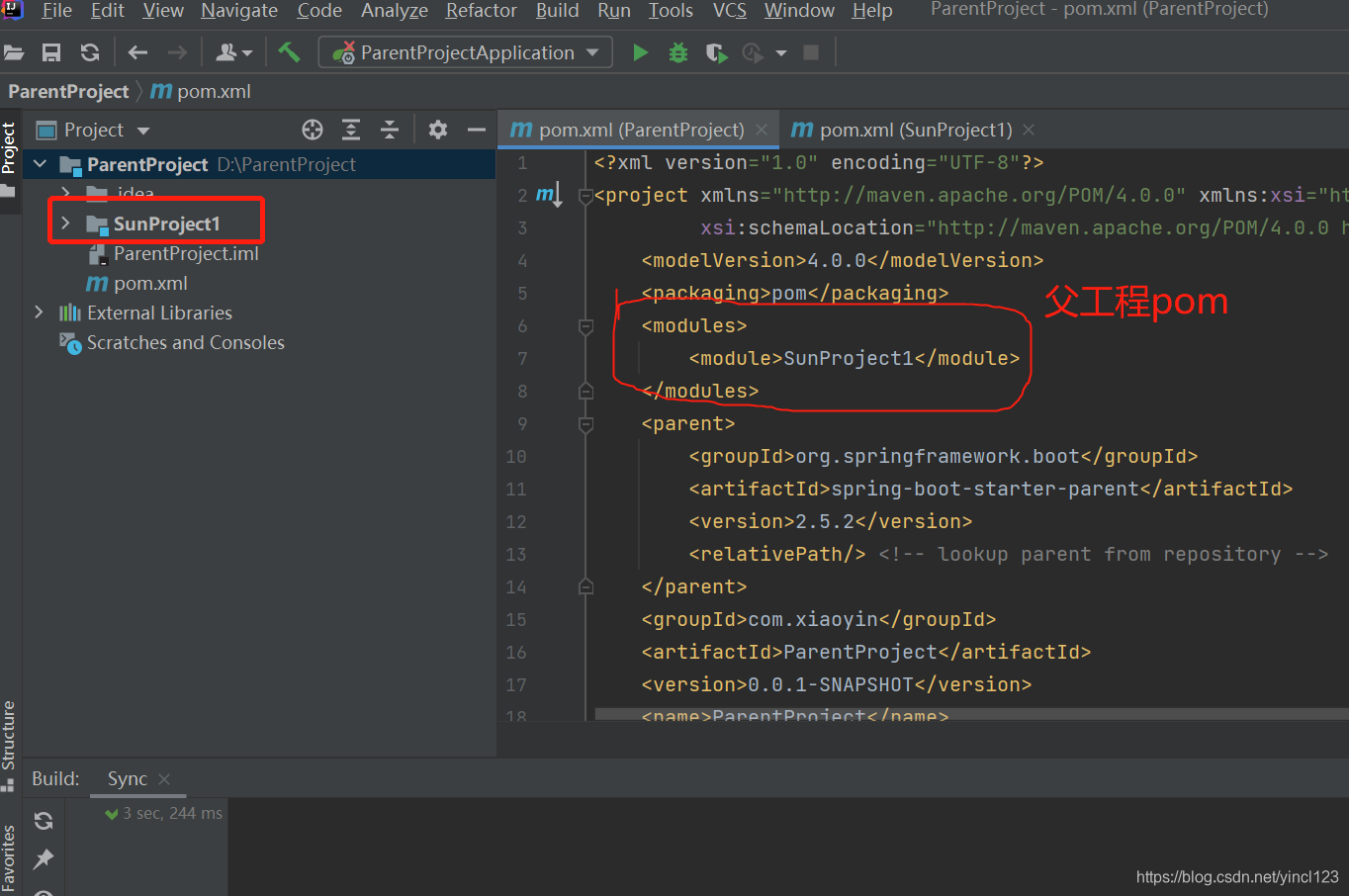Click ParentProject breadcrumb in navigation bar
Screen dimensions: 1349x896
68,91
